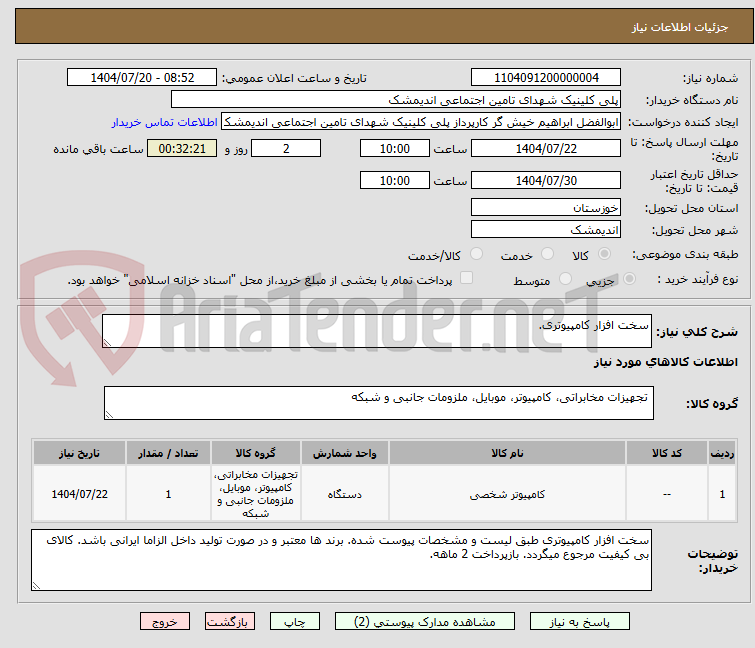Click the response deadline date 1404/07/22 field
Viewport: 755px width, 648px height.
point(546,149)
